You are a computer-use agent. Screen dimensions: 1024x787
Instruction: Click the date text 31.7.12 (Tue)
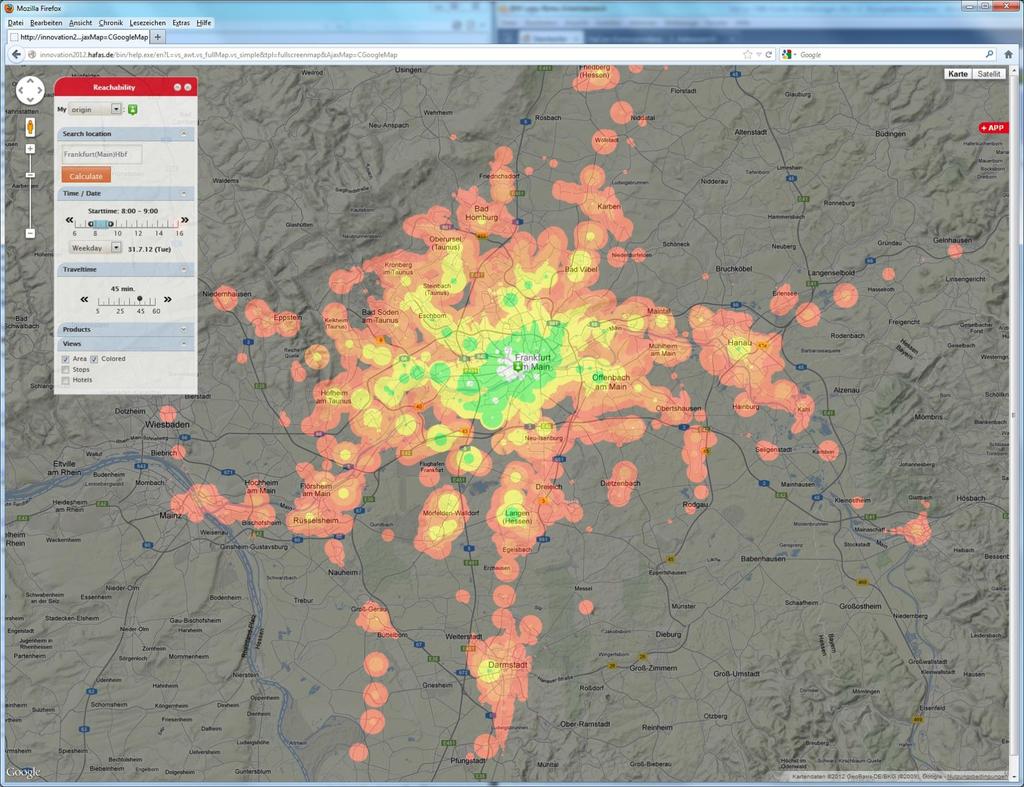pyautogui.click(x=149, y=249)
